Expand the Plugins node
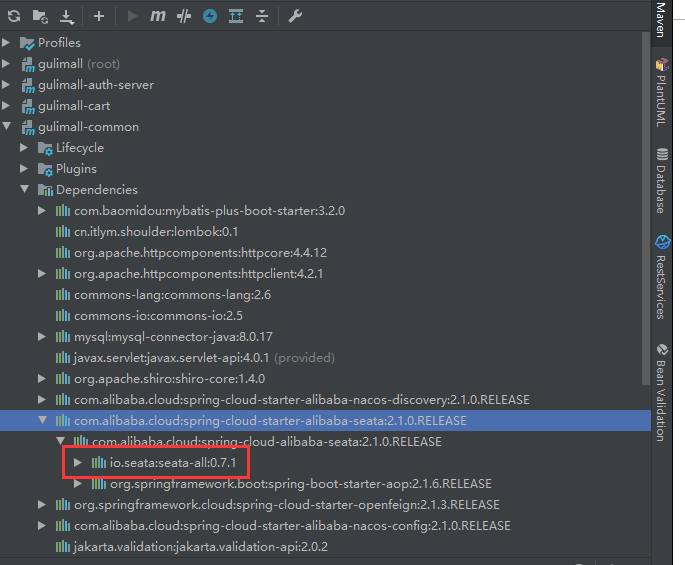685x565 pixels. pos(24,168)
